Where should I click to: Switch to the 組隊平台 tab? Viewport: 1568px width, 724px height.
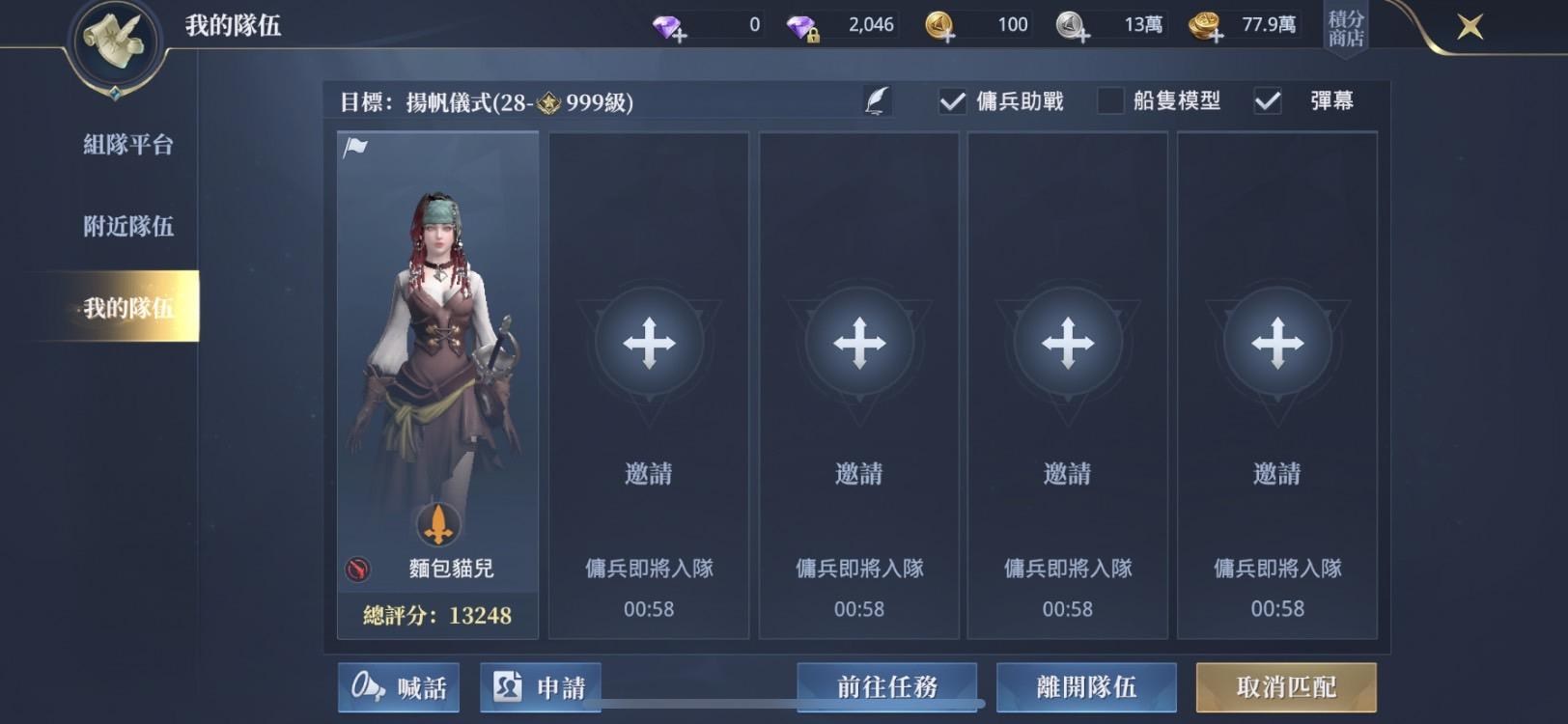pos(128,145)
